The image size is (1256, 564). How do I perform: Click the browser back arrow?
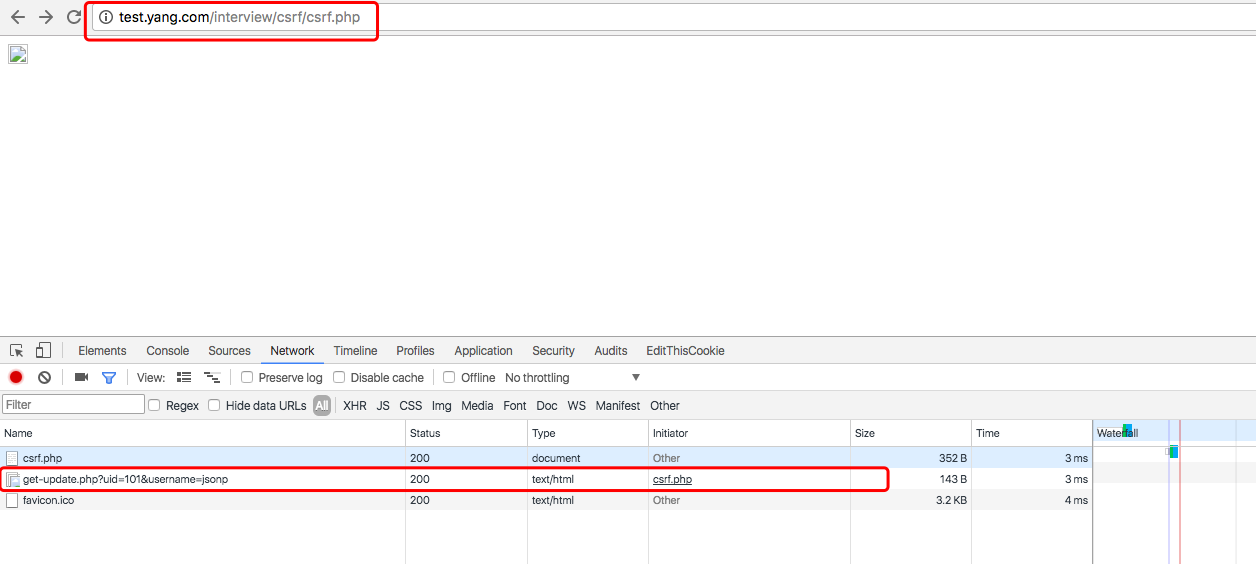click(18, 17)
